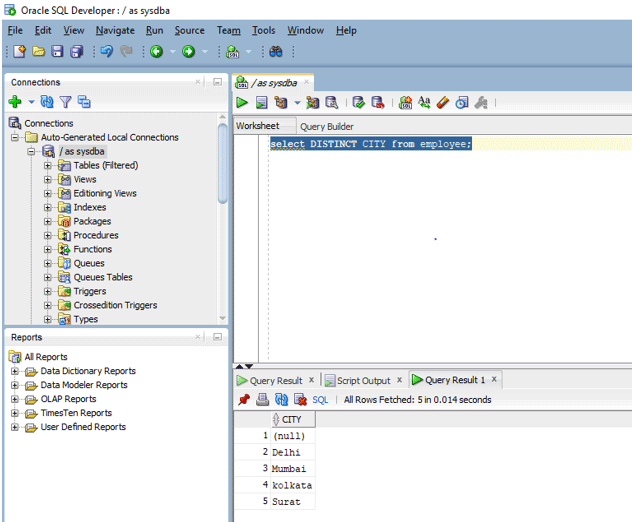Click the Connections tree vertical scrollbar thumb
Screen dimensions: 632x522
[x=222, y=163]
